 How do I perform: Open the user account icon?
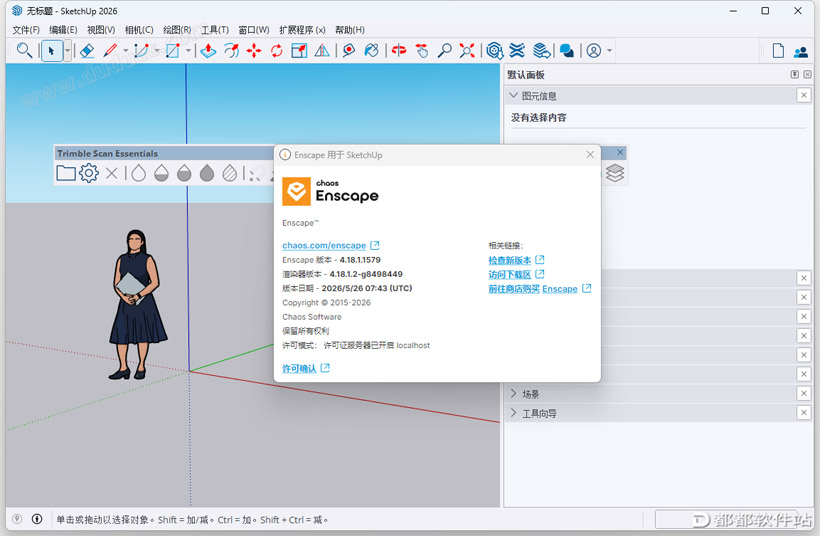coord(594,51)
